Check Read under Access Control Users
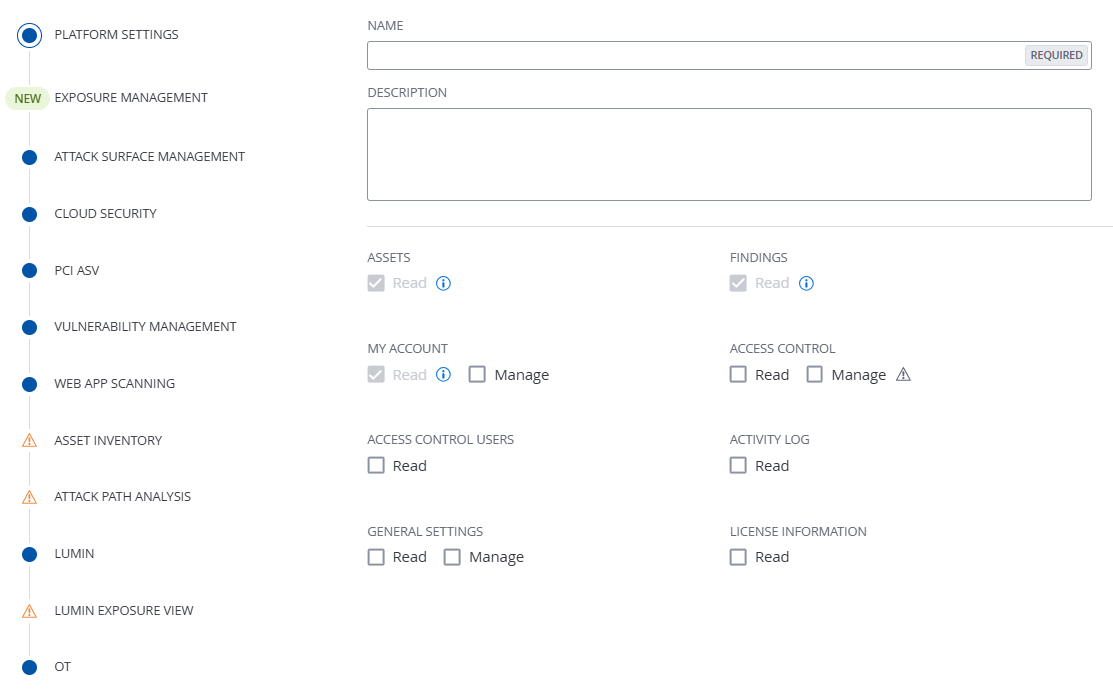This screenshot has height=699, width=1113. (x=376, y=466)
